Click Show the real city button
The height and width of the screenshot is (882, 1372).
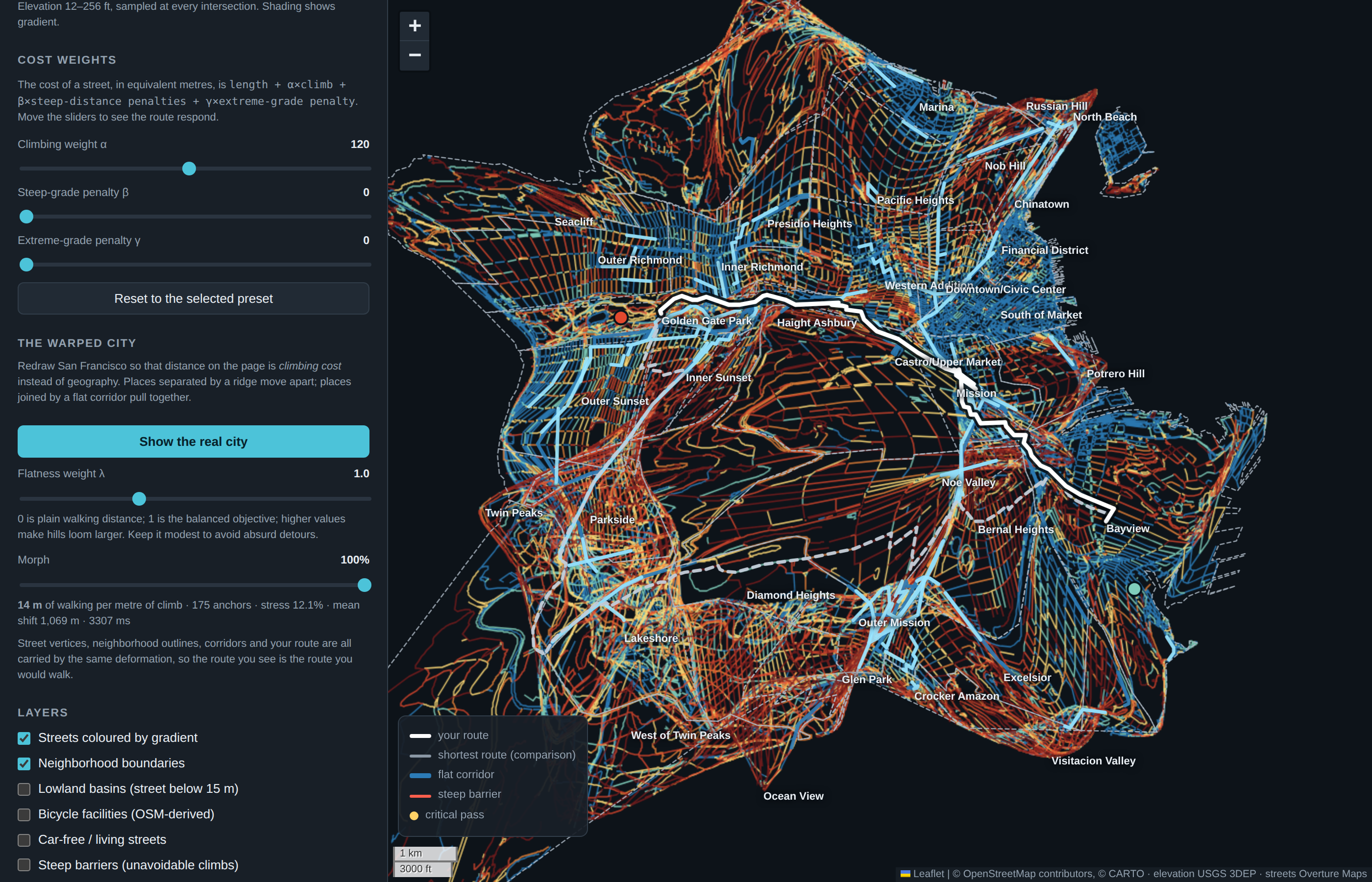pyautogui.click(x=194, y=441)
